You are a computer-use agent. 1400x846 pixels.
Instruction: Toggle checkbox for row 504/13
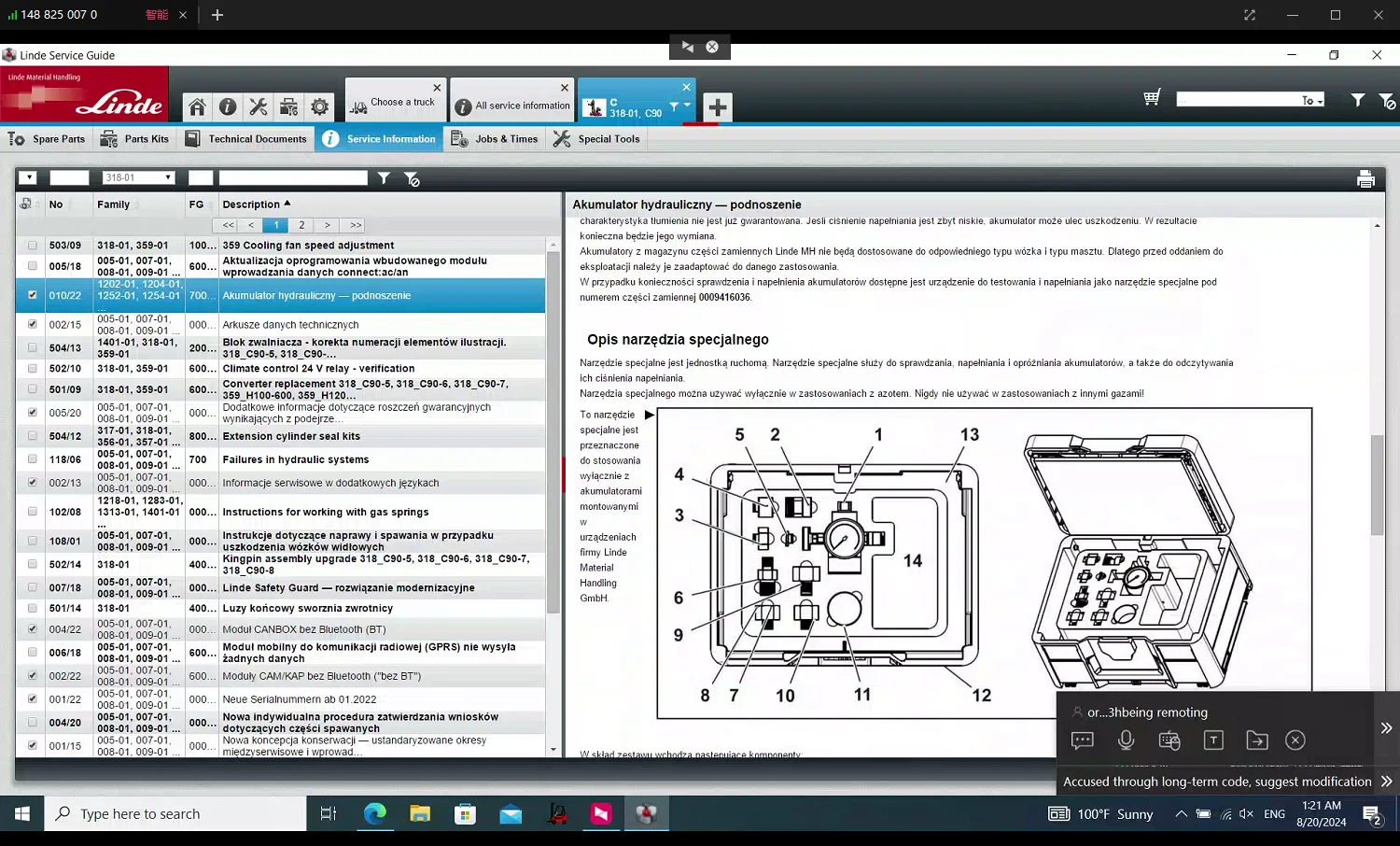[33, 348]
